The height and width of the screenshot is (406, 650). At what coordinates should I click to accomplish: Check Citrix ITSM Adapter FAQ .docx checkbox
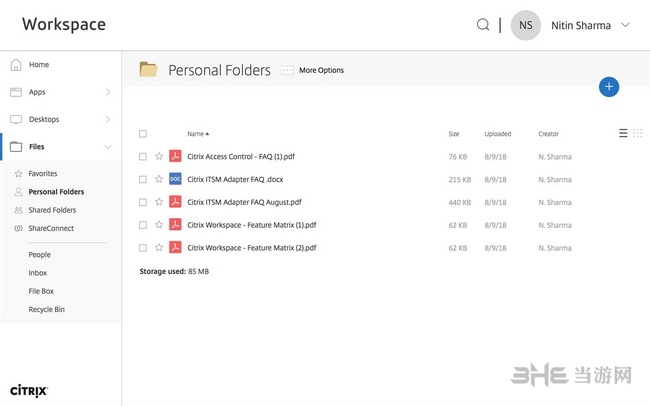click(x=143, y=179)
